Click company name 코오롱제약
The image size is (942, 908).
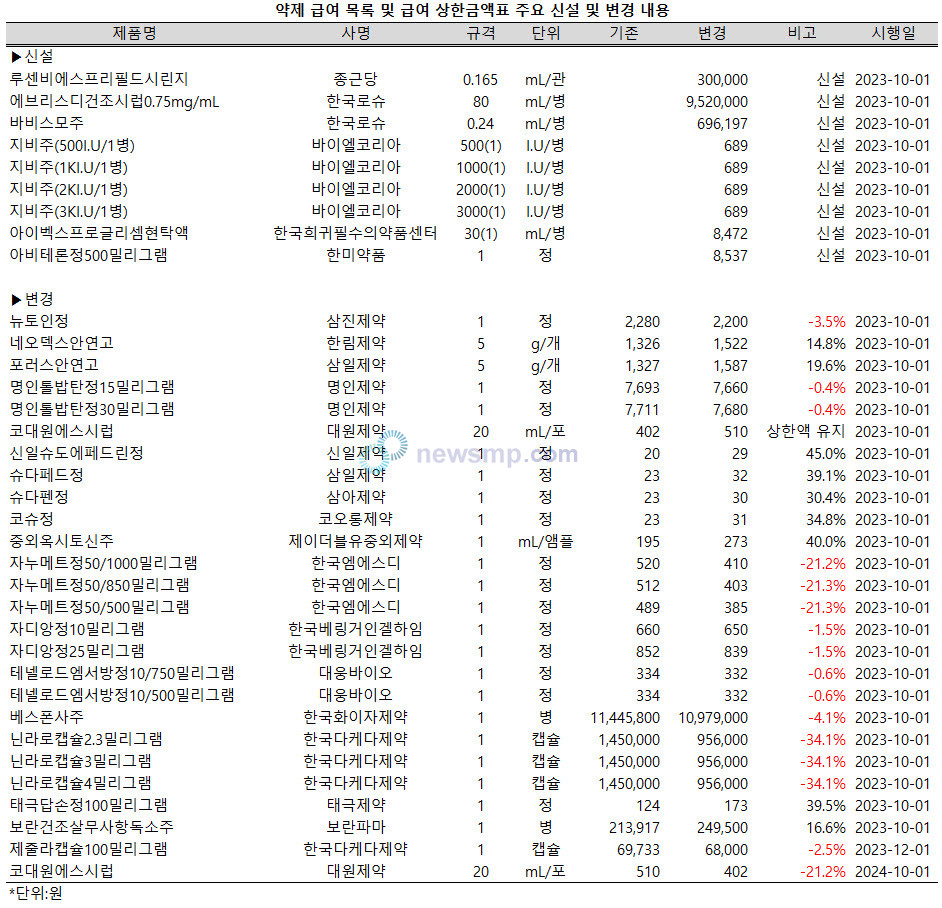[x=356, y=519]
